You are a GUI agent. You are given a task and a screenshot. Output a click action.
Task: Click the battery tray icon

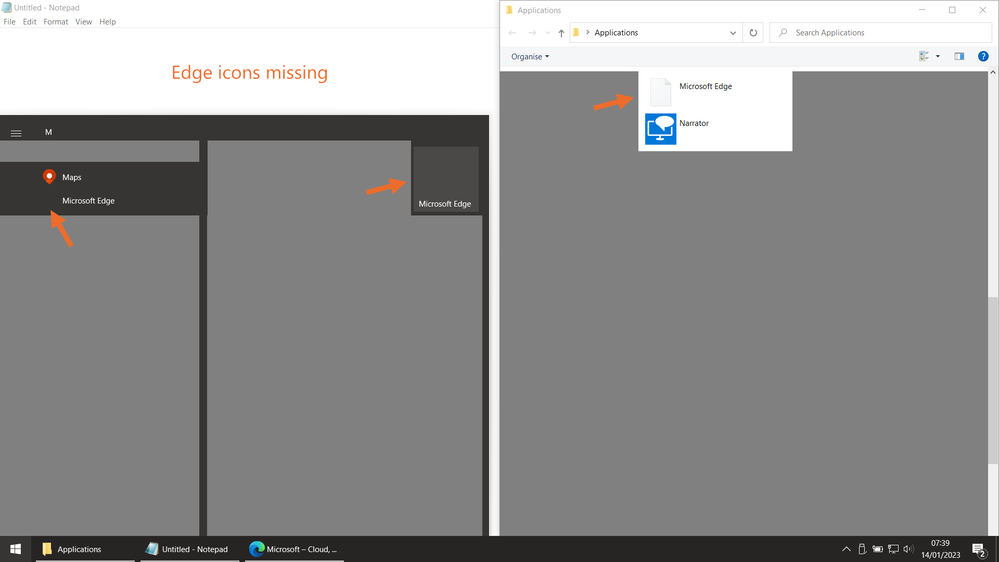[x=878, y=549]
